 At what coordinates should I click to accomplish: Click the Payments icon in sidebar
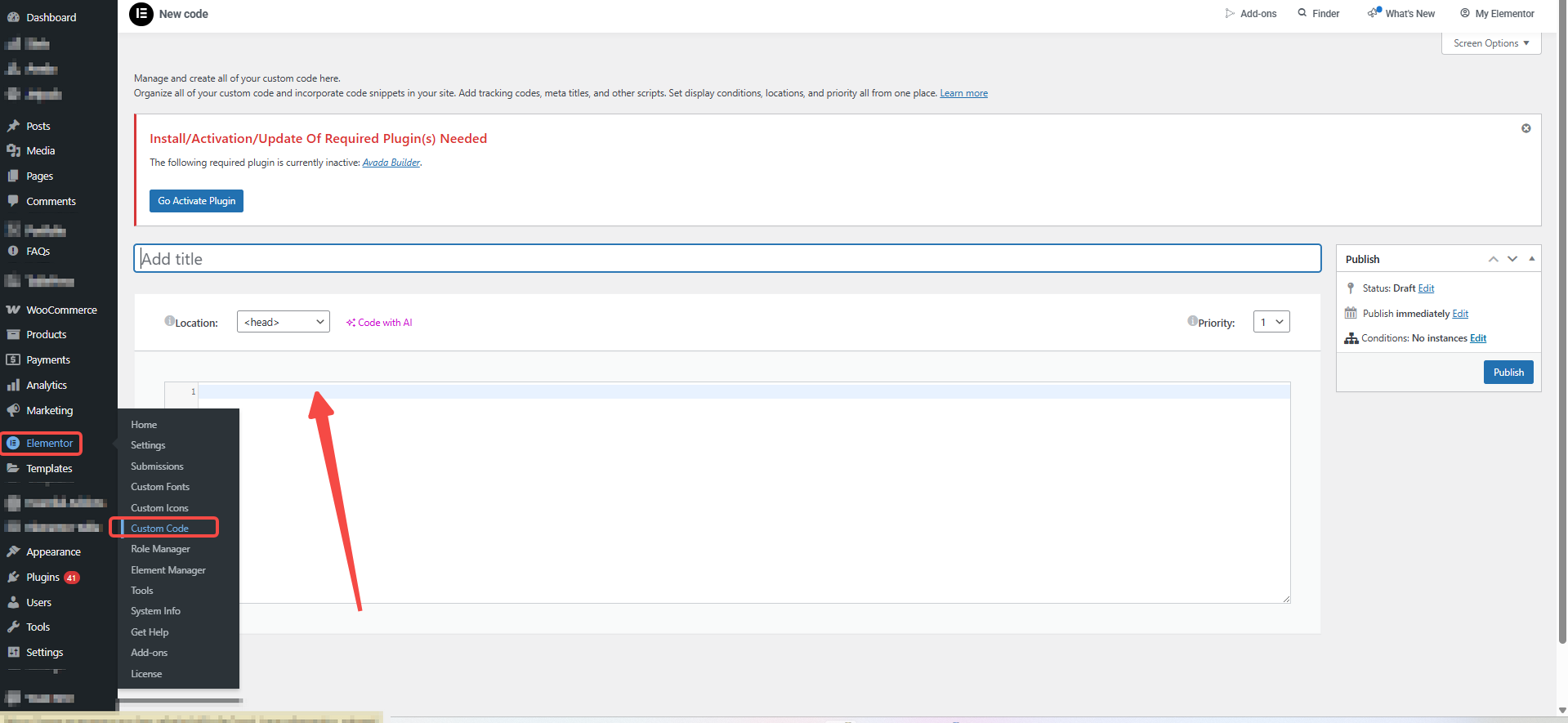(13, 359)
